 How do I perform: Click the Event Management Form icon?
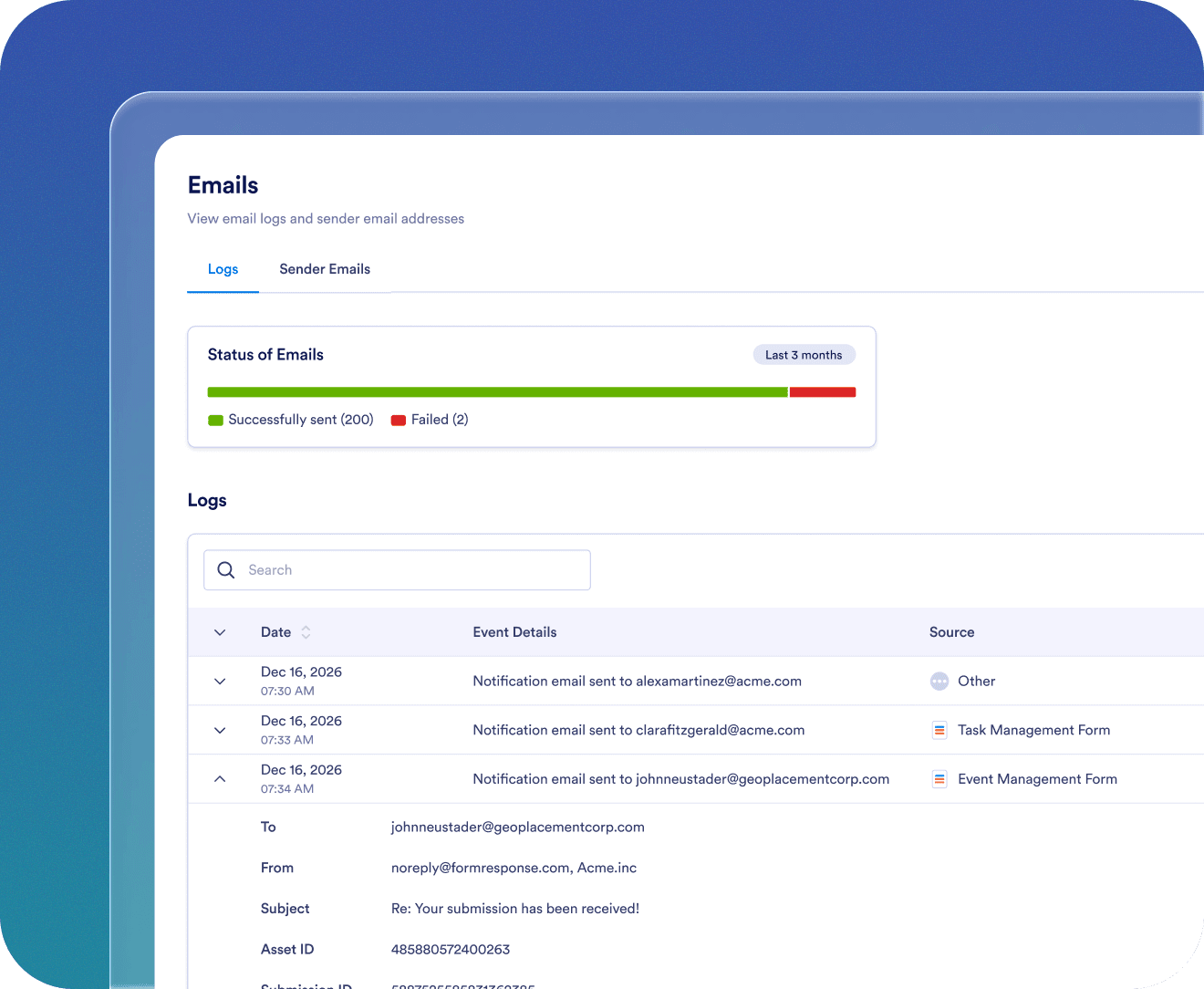[x=939, y=779]
